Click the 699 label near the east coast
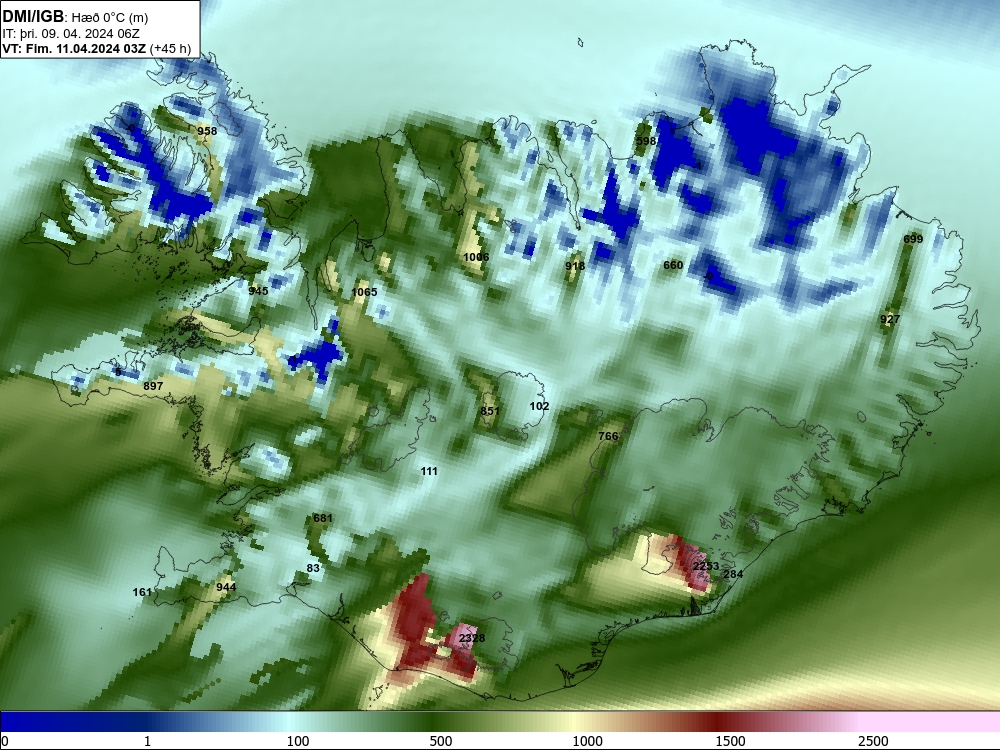Image resolution: width=1000 pixels, height=750 pixels. (913, 239)
